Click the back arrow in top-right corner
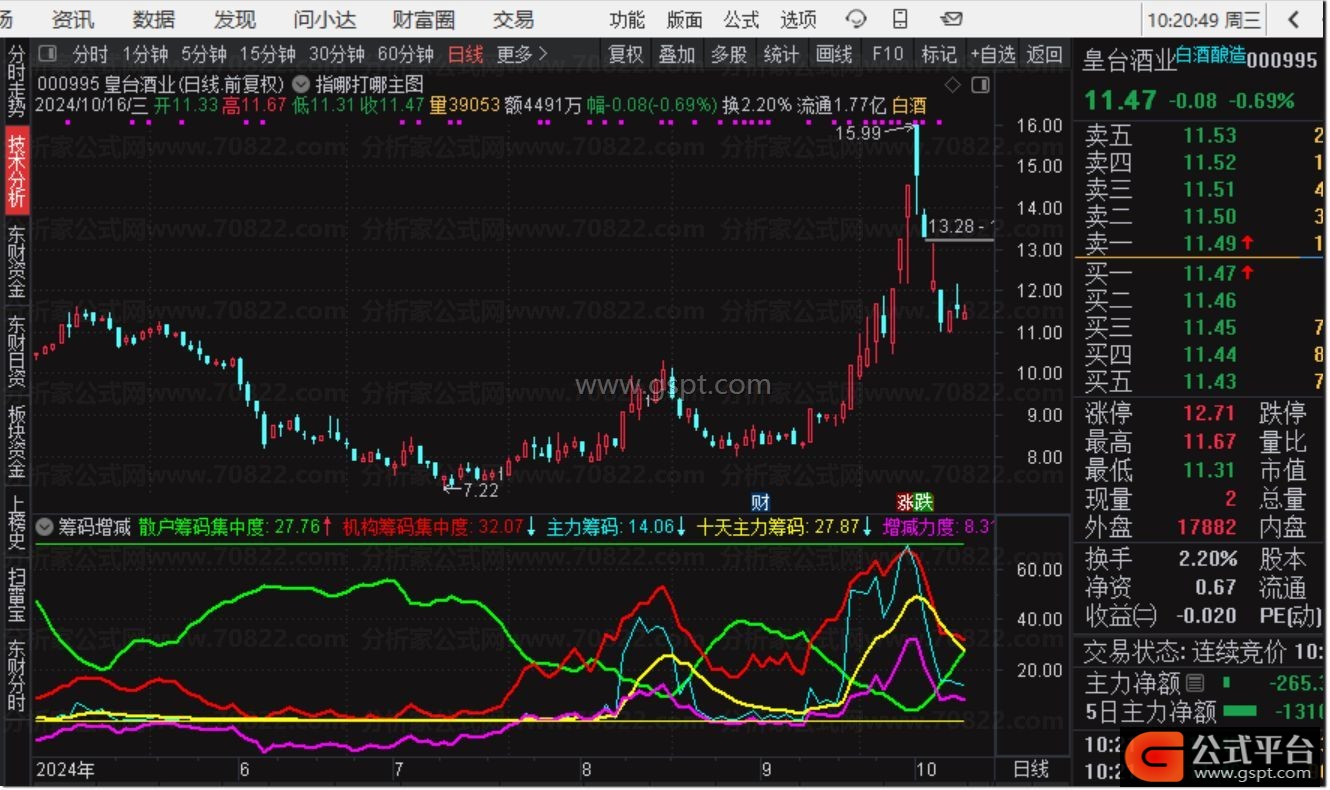The width and height of the screenshot is (1330, 790). (x=1294, y=19)
